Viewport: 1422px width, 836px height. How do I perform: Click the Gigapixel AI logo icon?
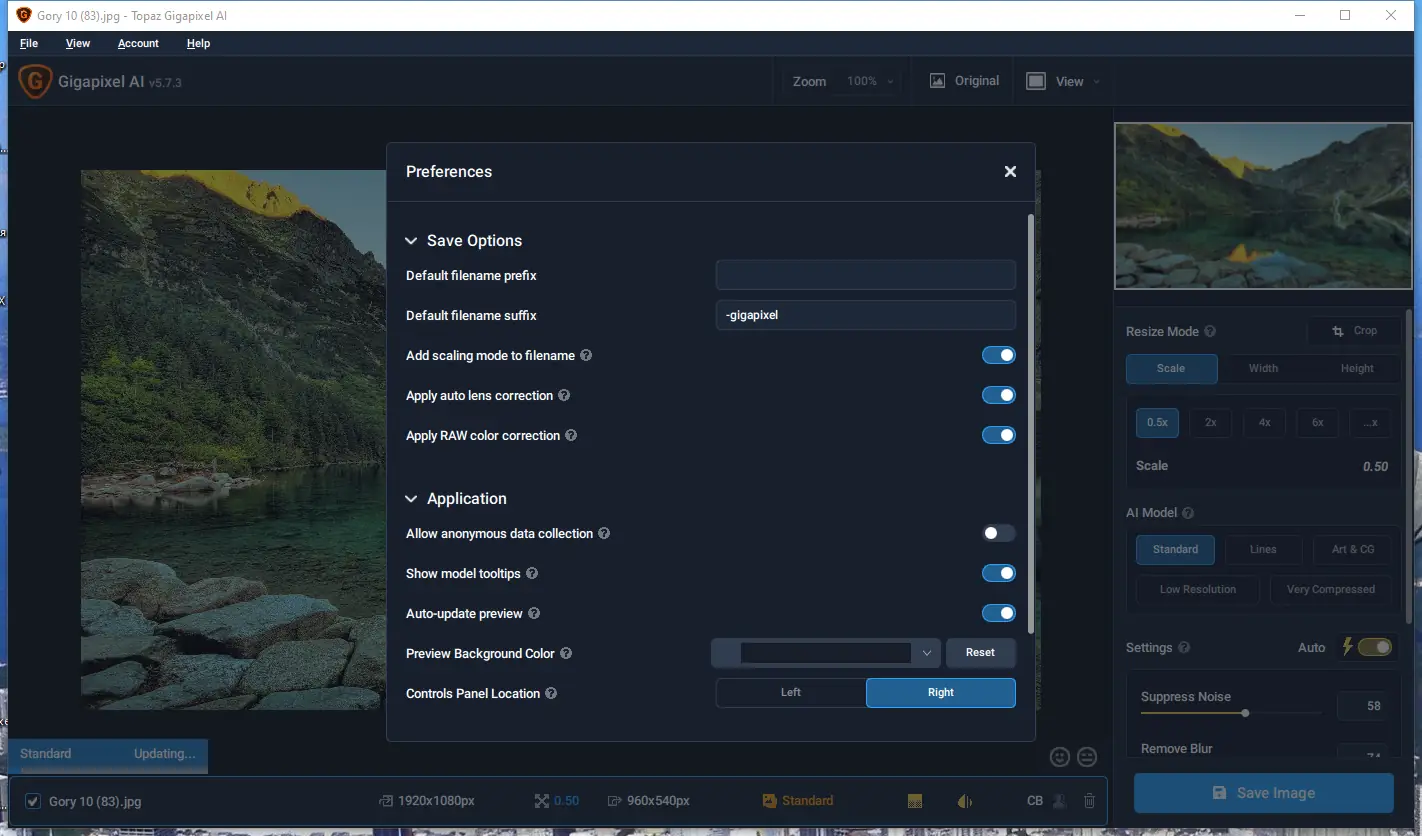tap(35, 81)
